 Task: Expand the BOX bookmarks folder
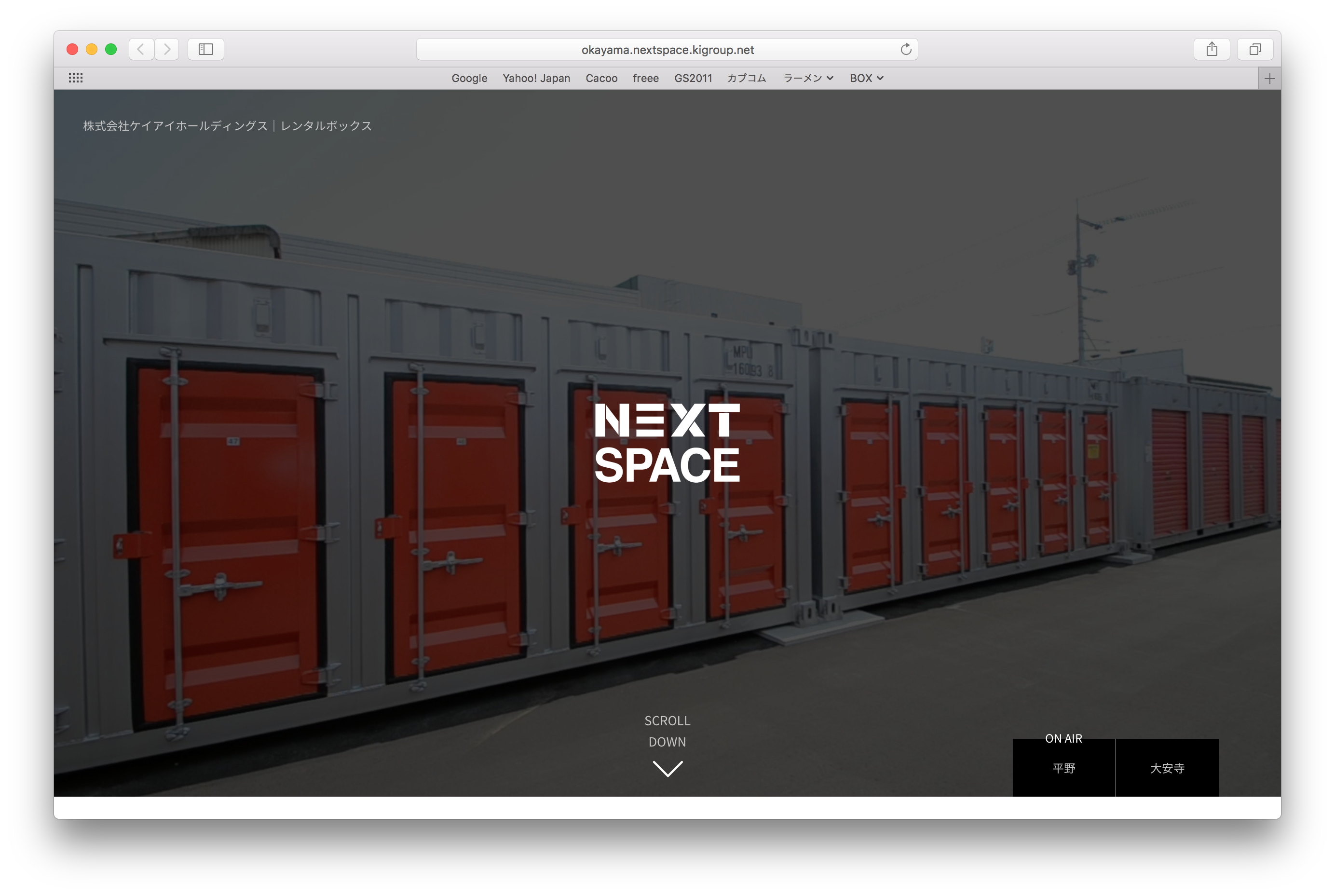pyautogui.click(x=866, y=78)
